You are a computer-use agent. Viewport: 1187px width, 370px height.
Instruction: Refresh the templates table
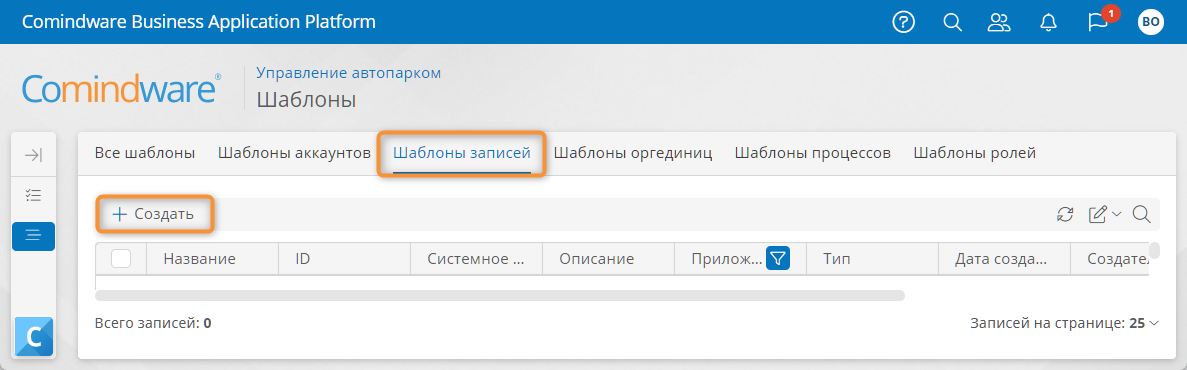1065,214
